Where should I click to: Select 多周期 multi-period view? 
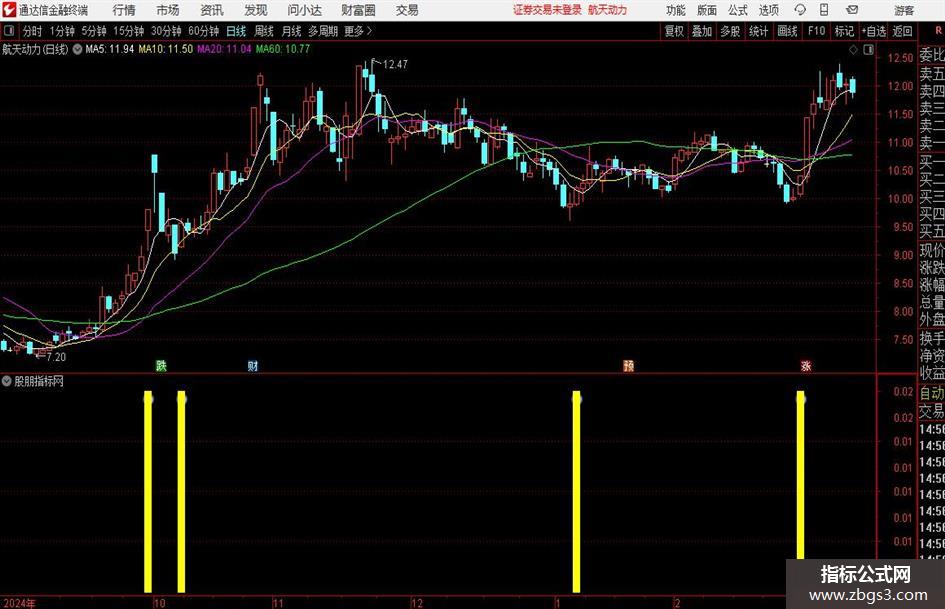click(x=323, y=31)
